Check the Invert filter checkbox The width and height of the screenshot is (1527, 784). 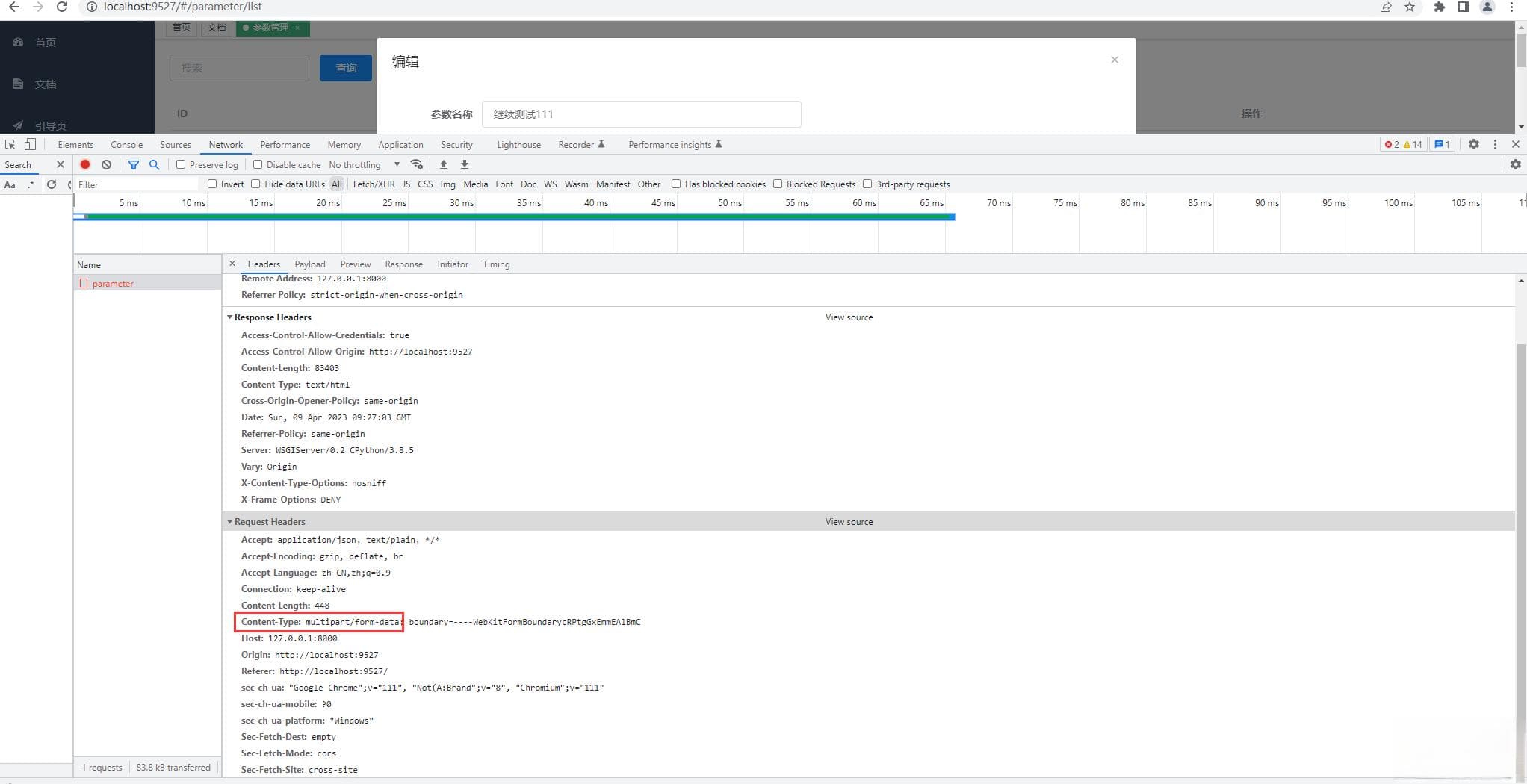(x=212, y=184)
